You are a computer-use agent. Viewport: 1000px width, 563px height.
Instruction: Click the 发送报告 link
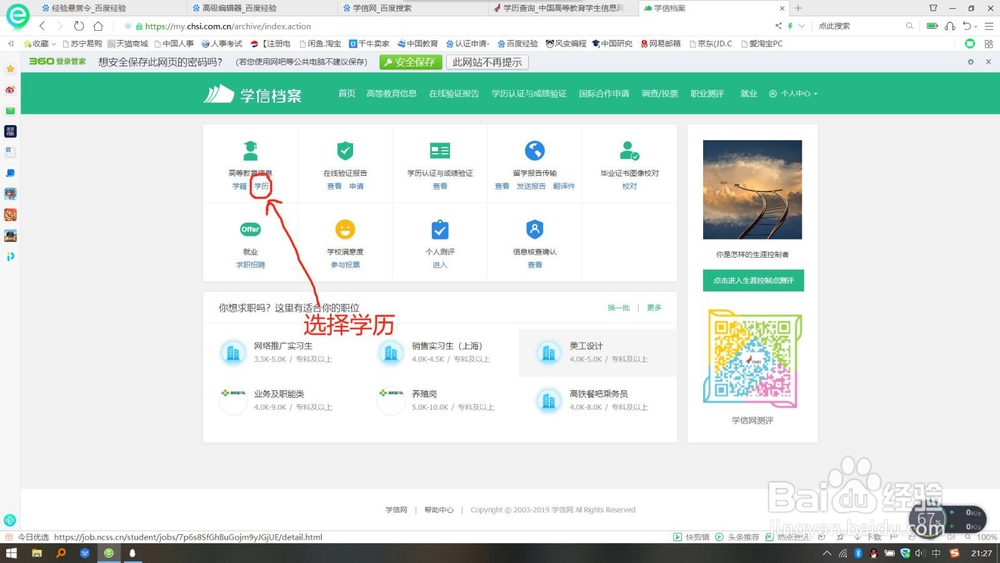point(531,186)
